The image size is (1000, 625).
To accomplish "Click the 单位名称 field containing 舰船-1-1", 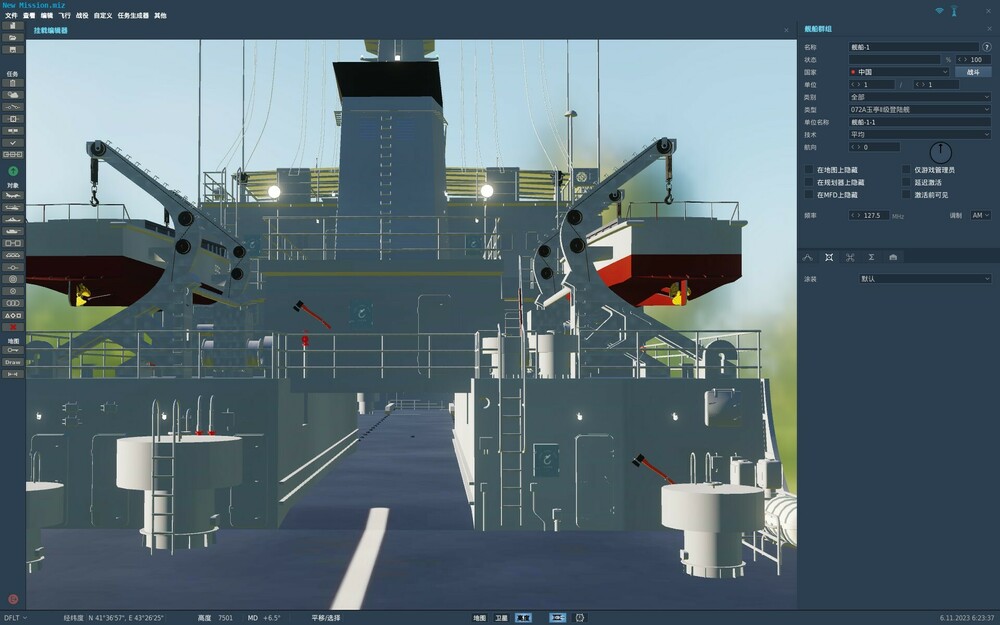I will 920,122.
